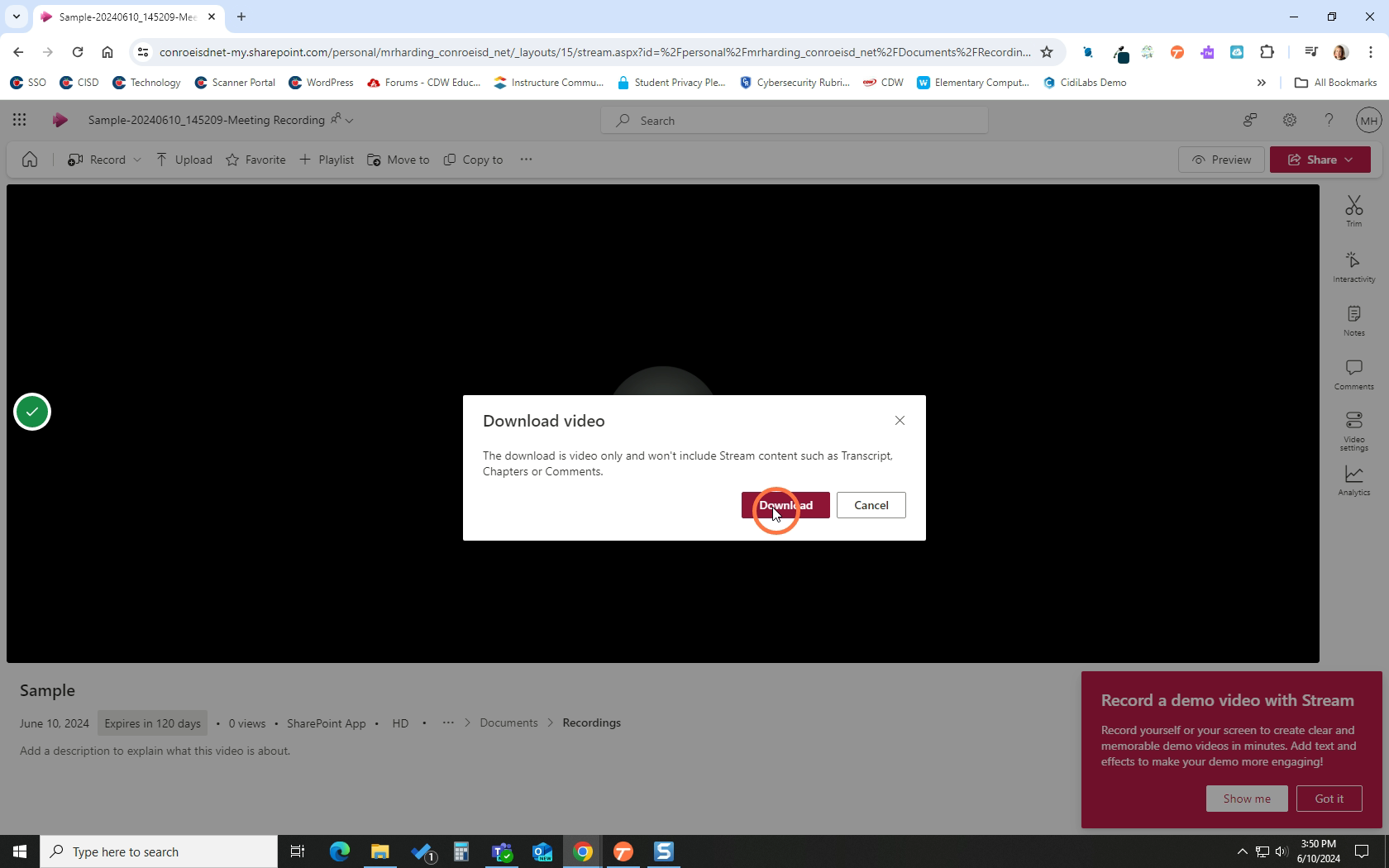
Task: Cancel the video download
Action: click(x=871, y=505)
